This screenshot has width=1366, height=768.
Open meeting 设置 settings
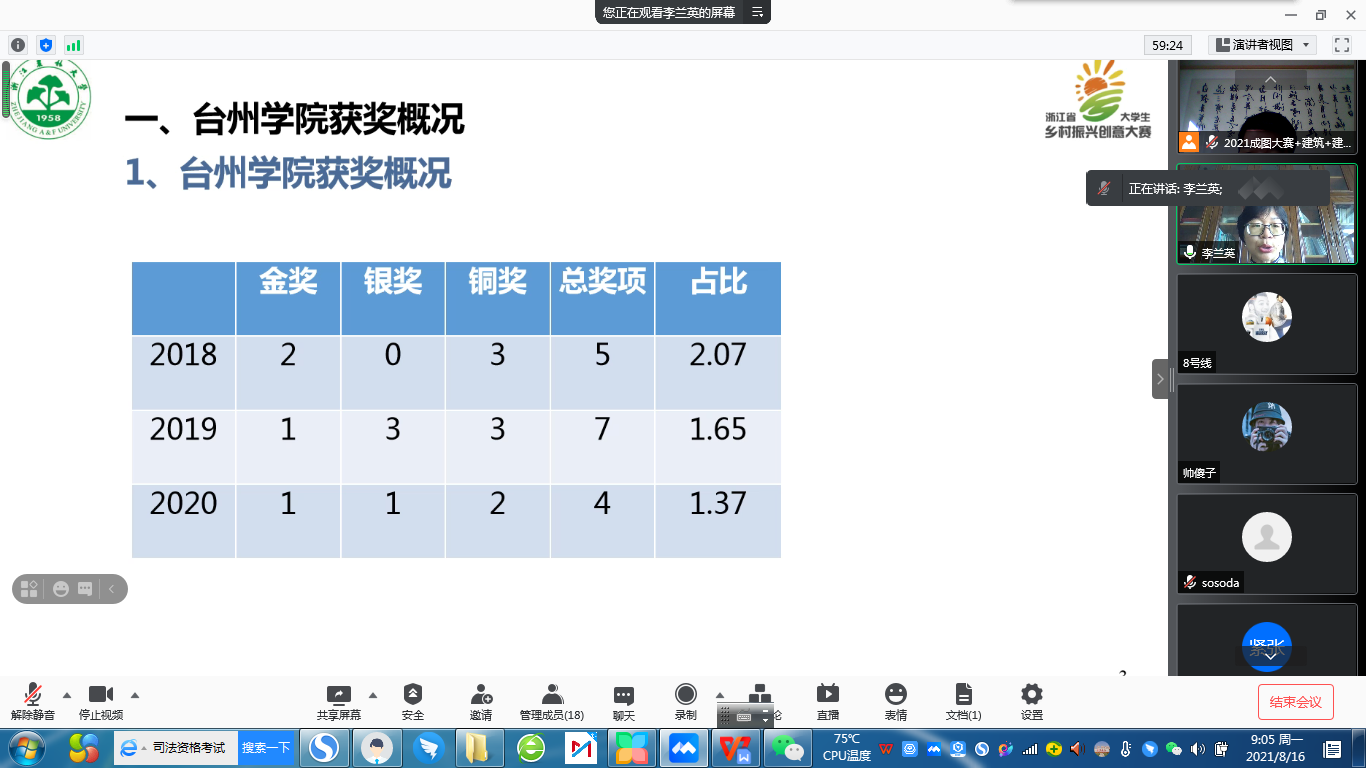tap(1031, 701)
